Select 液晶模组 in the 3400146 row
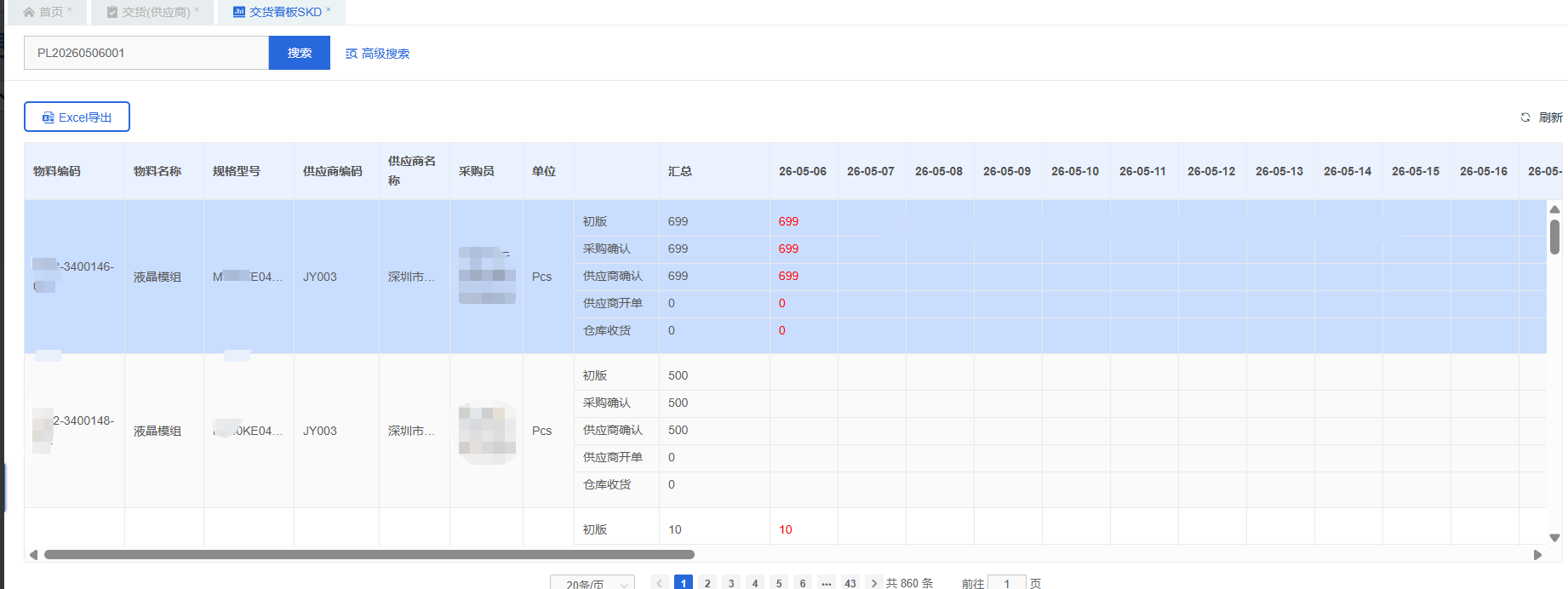 pyautogui.click(x=157, y=277)
